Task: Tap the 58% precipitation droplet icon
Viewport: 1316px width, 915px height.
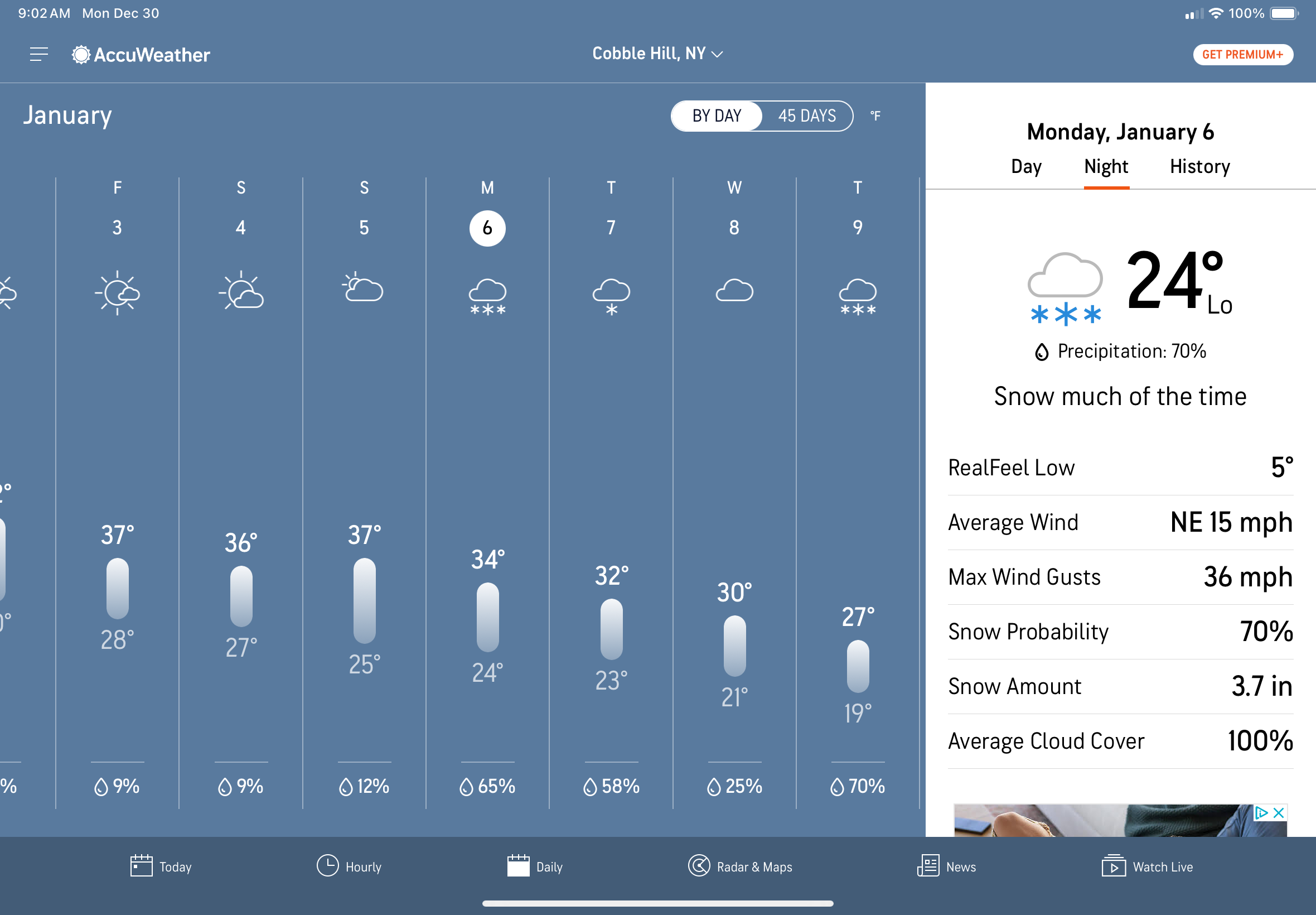Action: point(589,787)
